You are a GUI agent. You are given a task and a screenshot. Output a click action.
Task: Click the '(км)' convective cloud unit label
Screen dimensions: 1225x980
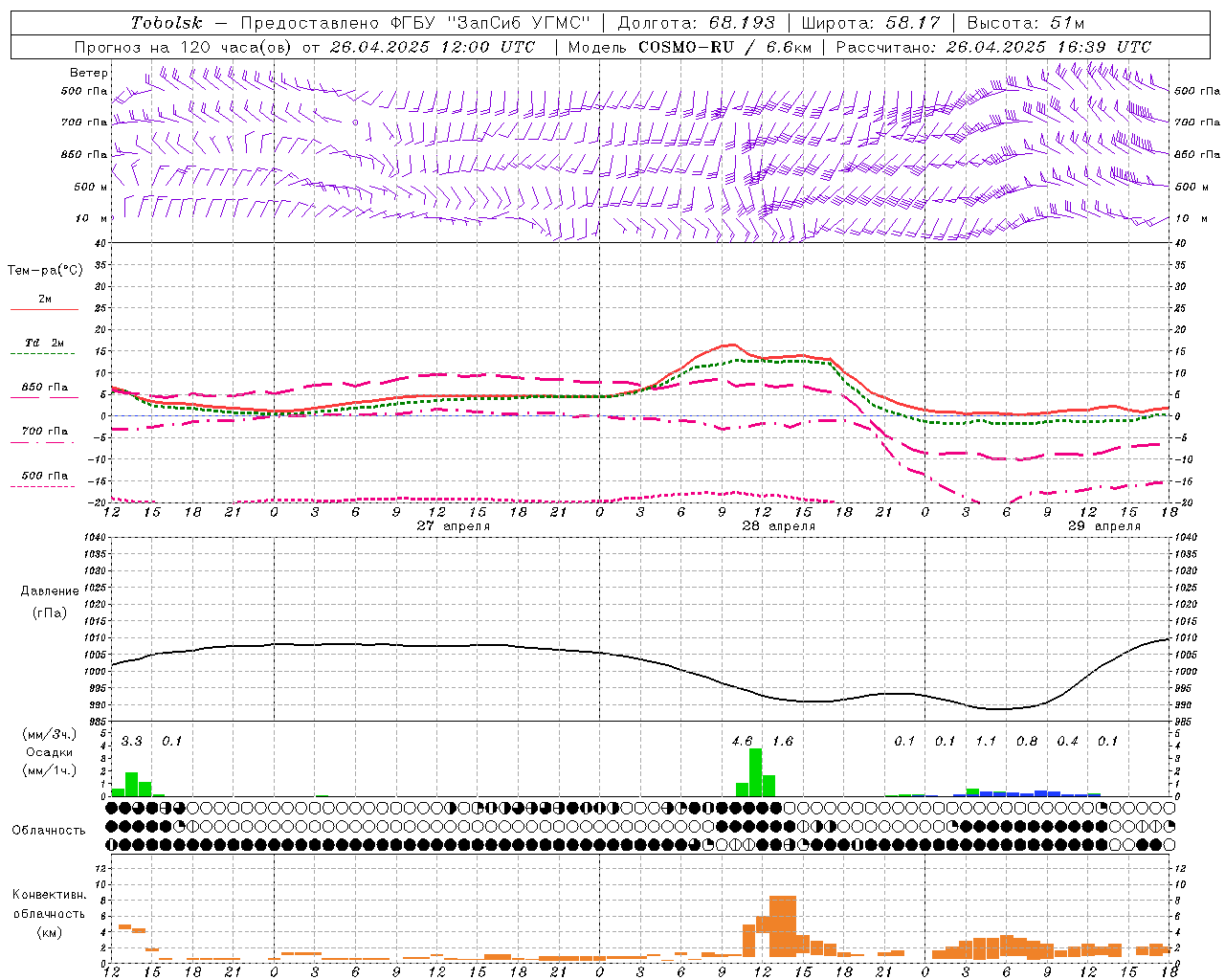click(x=50, y=932)
